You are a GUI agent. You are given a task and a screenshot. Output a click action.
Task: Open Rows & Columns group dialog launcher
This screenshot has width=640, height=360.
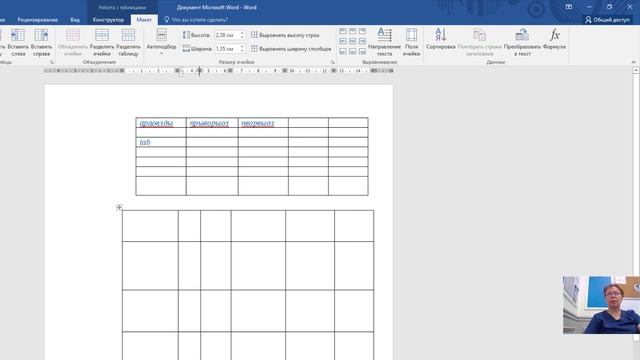coord(52,62)
